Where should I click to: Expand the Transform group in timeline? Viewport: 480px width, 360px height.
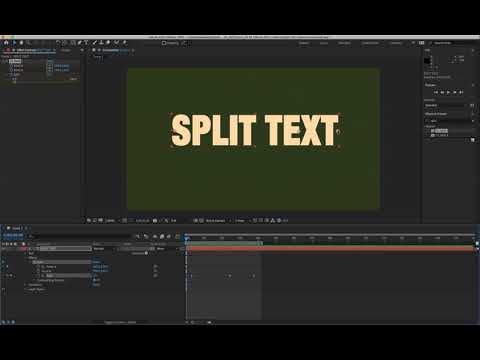26,285
